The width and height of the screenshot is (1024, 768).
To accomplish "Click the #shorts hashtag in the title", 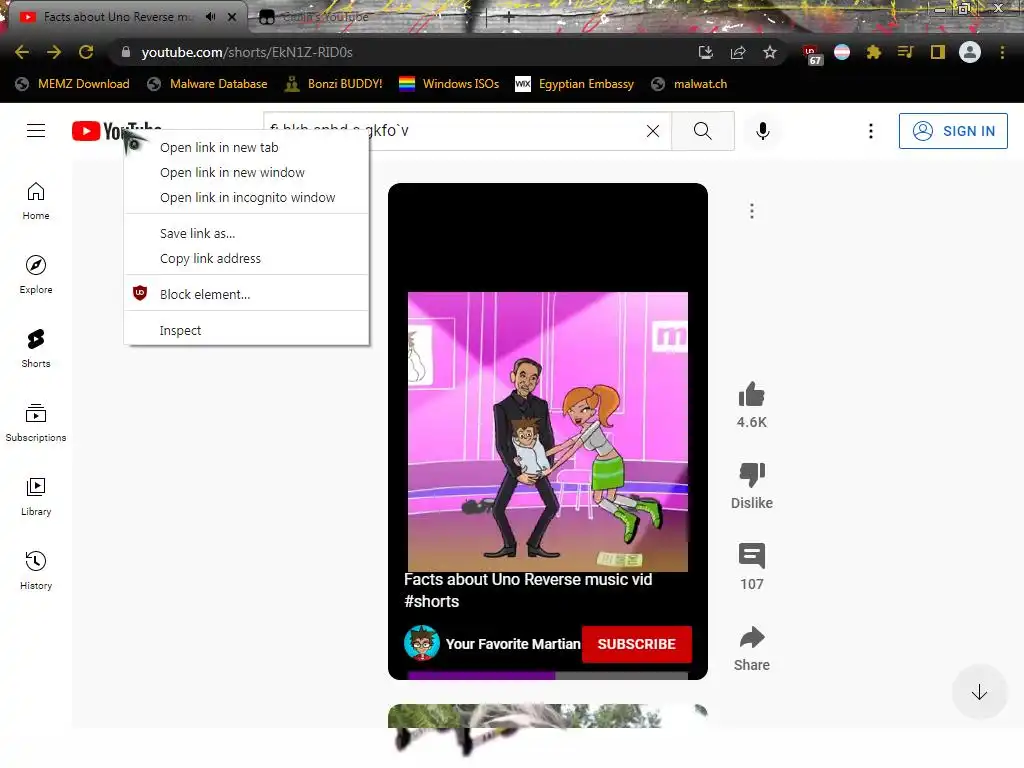I will point(432,601).
